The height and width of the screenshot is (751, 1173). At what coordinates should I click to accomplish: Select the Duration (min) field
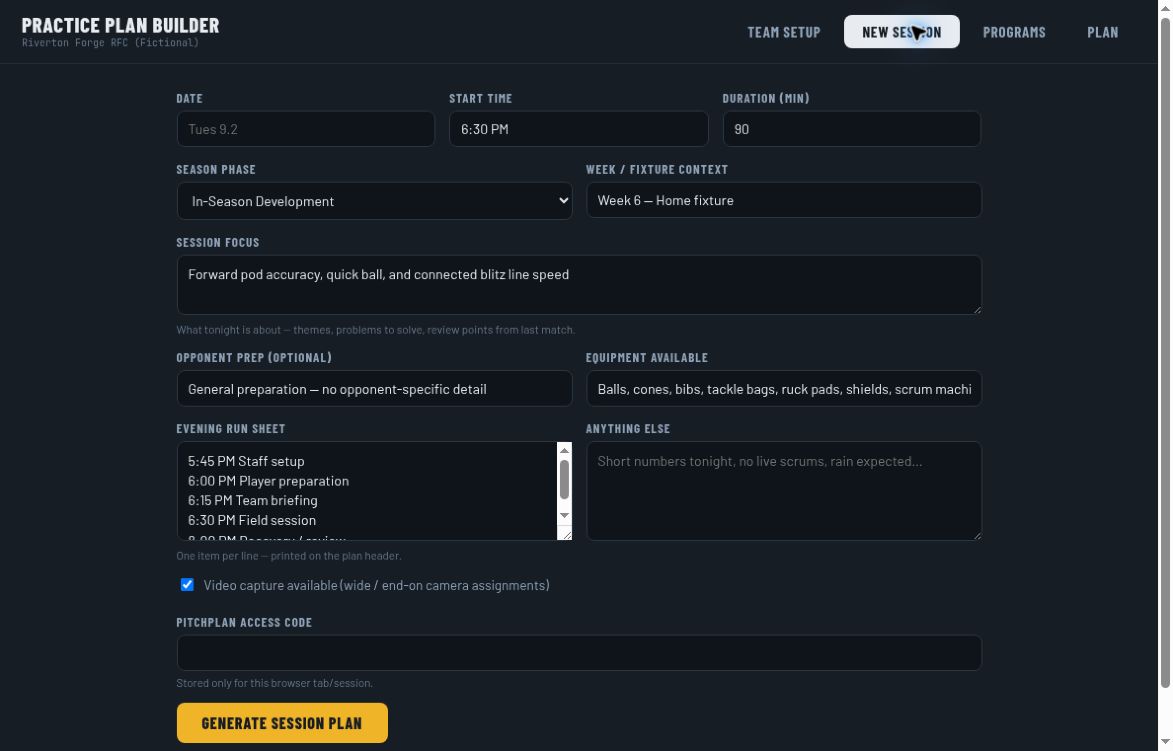click(851, 129)
